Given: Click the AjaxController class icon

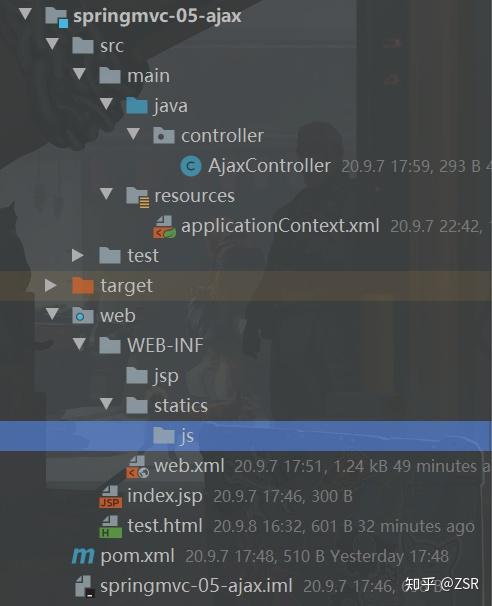Looking at the screenshot, I should pos(191,166).
